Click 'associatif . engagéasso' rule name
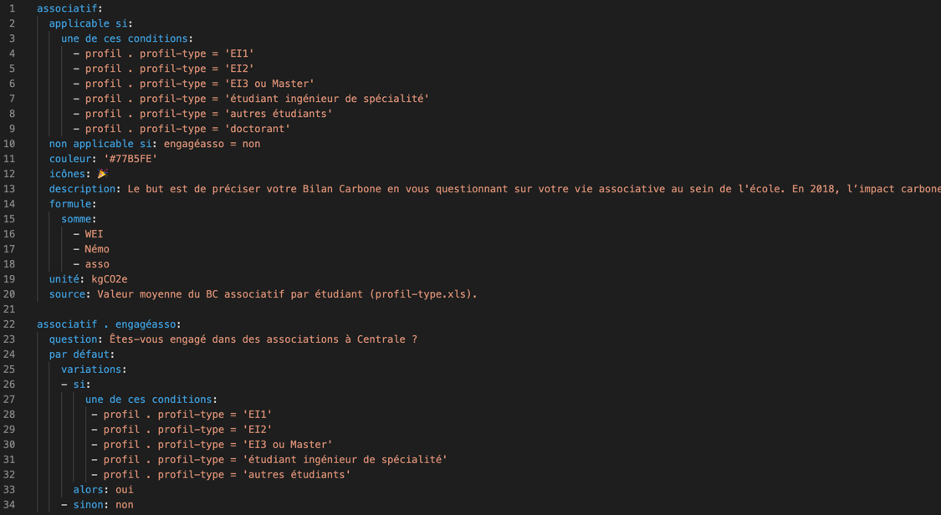This screenshot has width=941, height=516. pyautogui.click(x=106, y=324)
